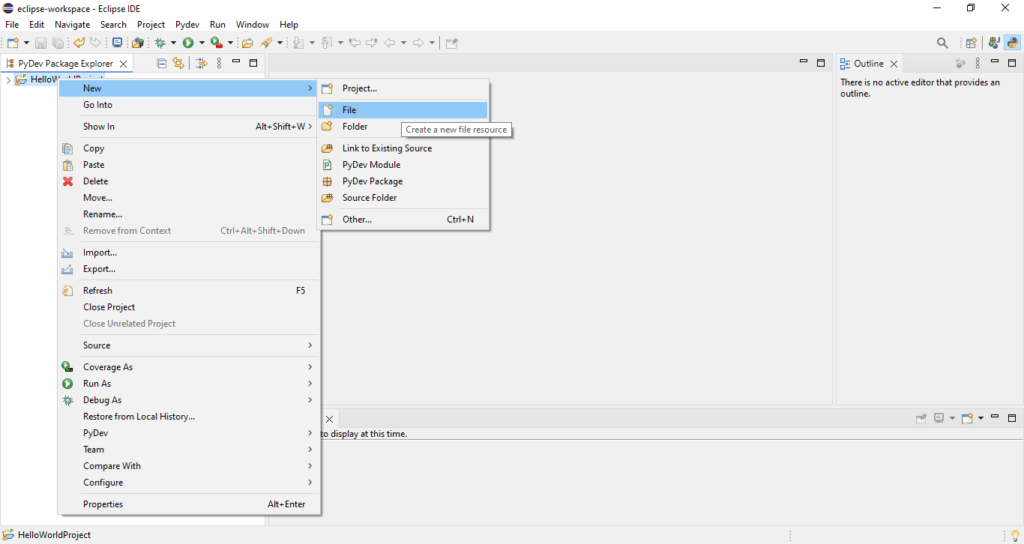
Task: Switch to the PyDev Python perspective icon
Action: tap(1012, 43)
